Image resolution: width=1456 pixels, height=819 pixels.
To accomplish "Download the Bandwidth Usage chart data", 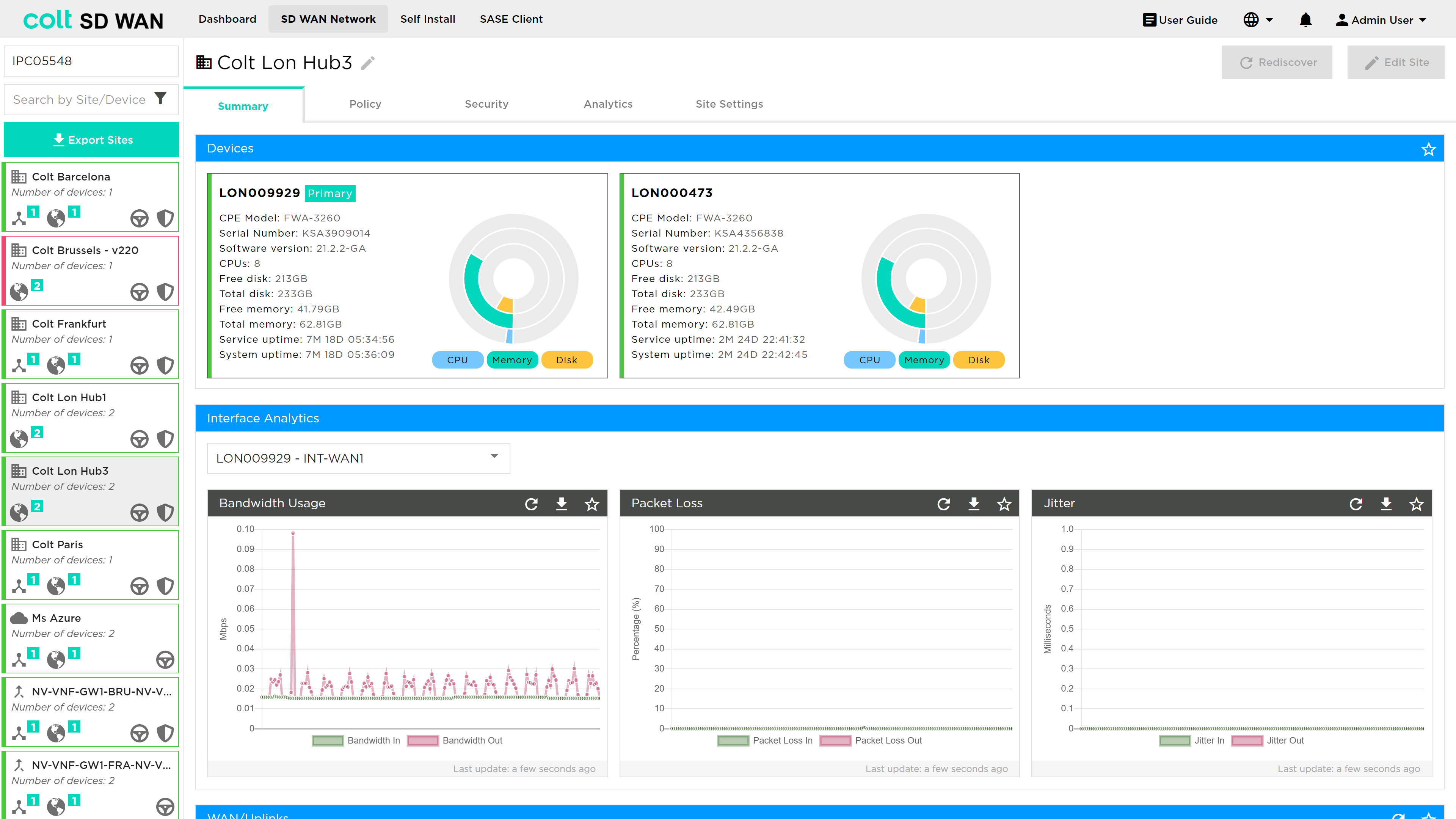I will tap(561, 504).
